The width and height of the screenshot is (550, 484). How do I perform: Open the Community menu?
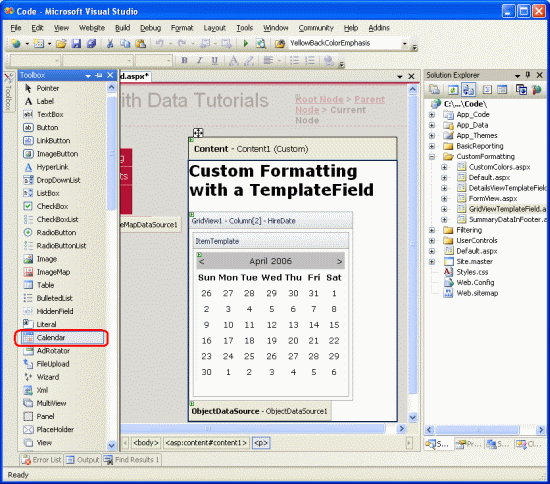coord(316,28)
